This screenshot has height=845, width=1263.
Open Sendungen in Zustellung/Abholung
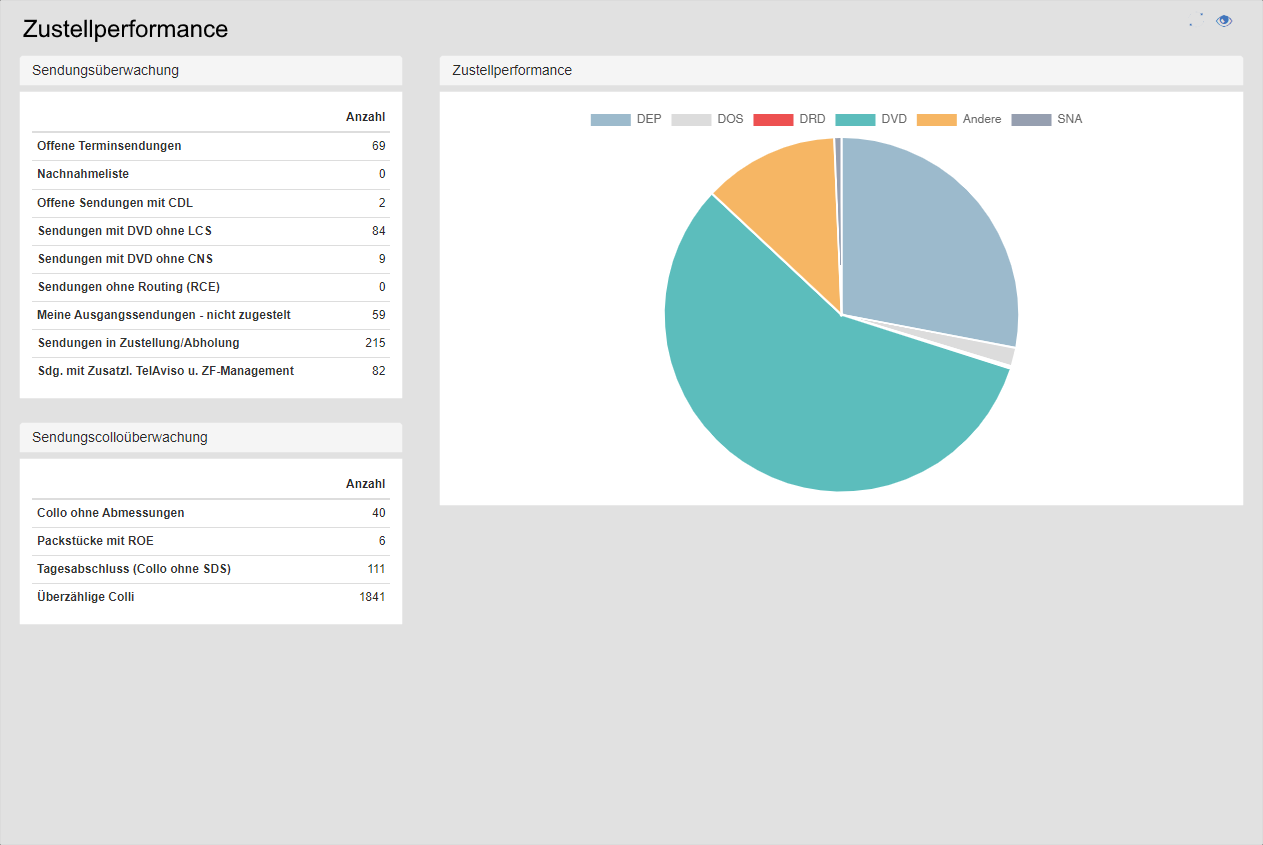[x=138, y=343]
